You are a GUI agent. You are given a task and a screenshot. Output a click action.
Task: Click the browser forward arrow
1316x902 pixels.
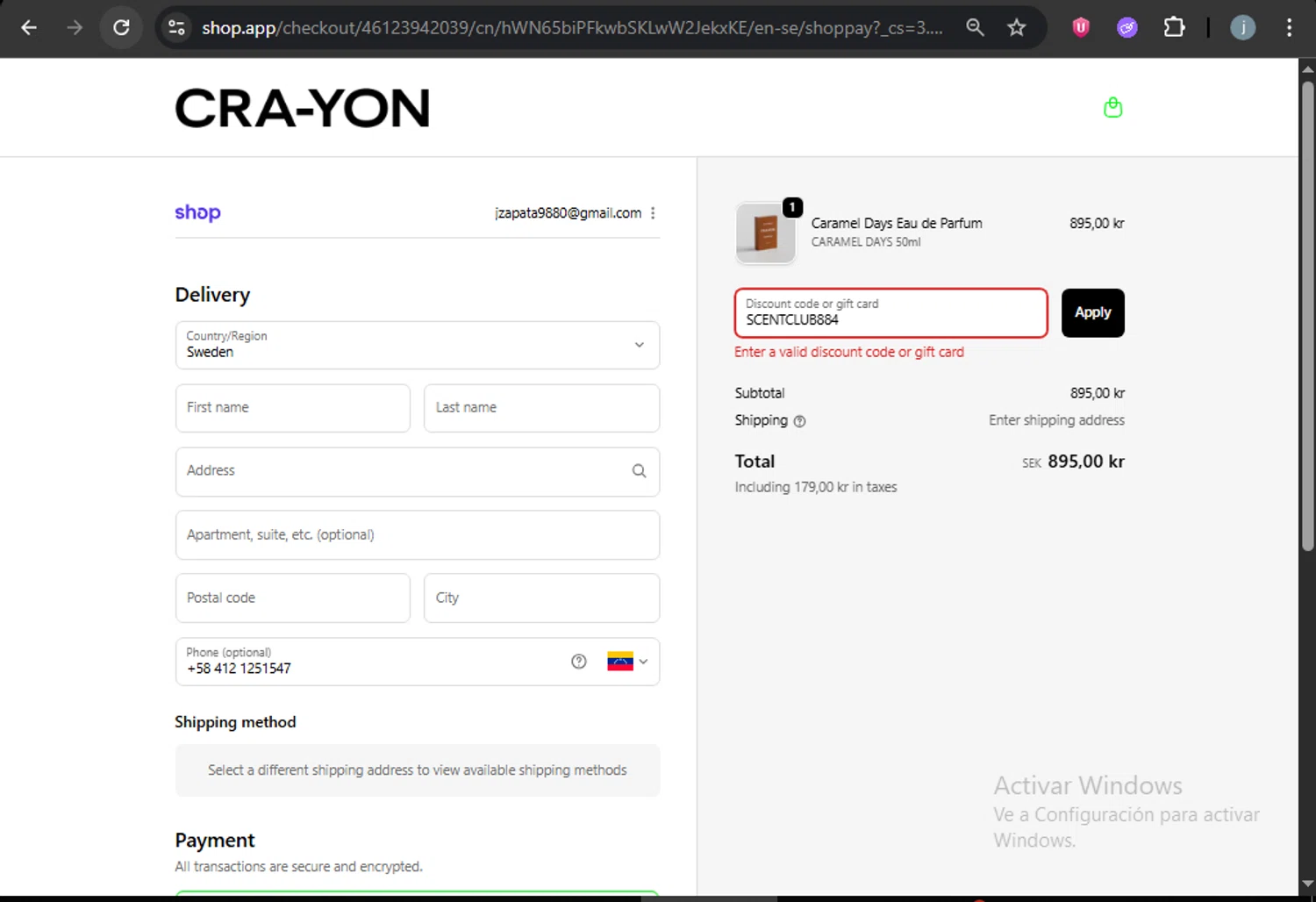(x=75, y=28)
